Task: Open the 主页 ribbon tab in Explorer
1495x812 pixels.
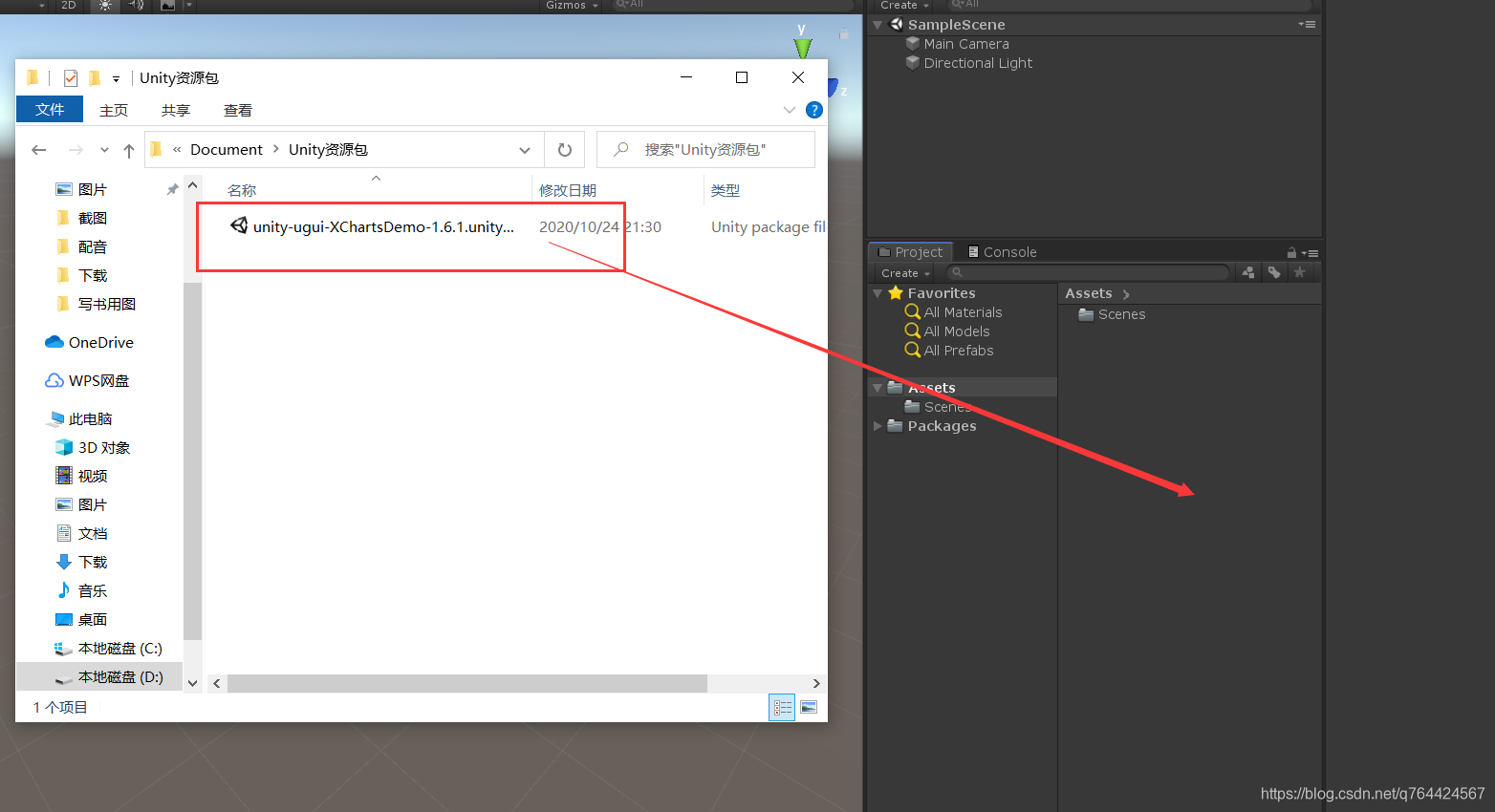Action: click(x=114, y=111)
